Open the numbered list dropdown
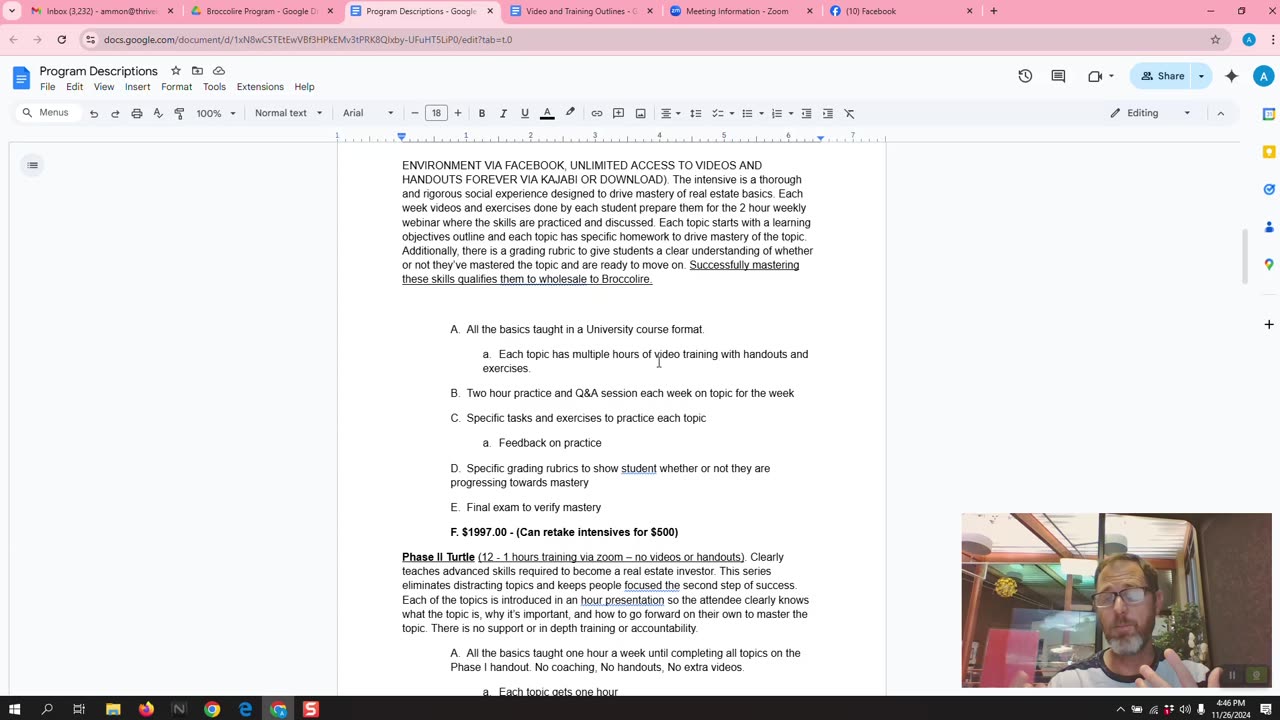This screenshot has height=720, width=1280. tap(781, 113)
